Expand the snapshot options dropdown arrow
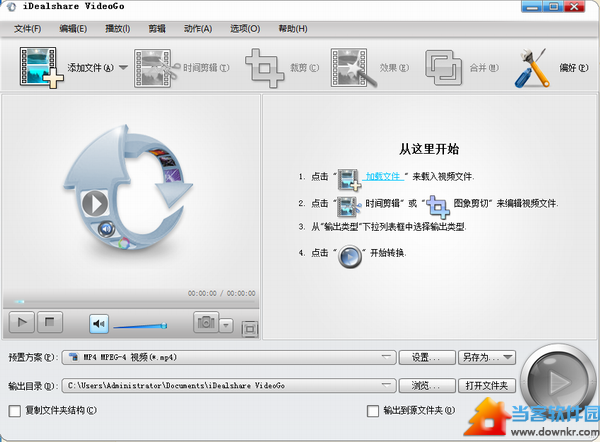Viewport: 600px width, 442px height. click(226, 326)
